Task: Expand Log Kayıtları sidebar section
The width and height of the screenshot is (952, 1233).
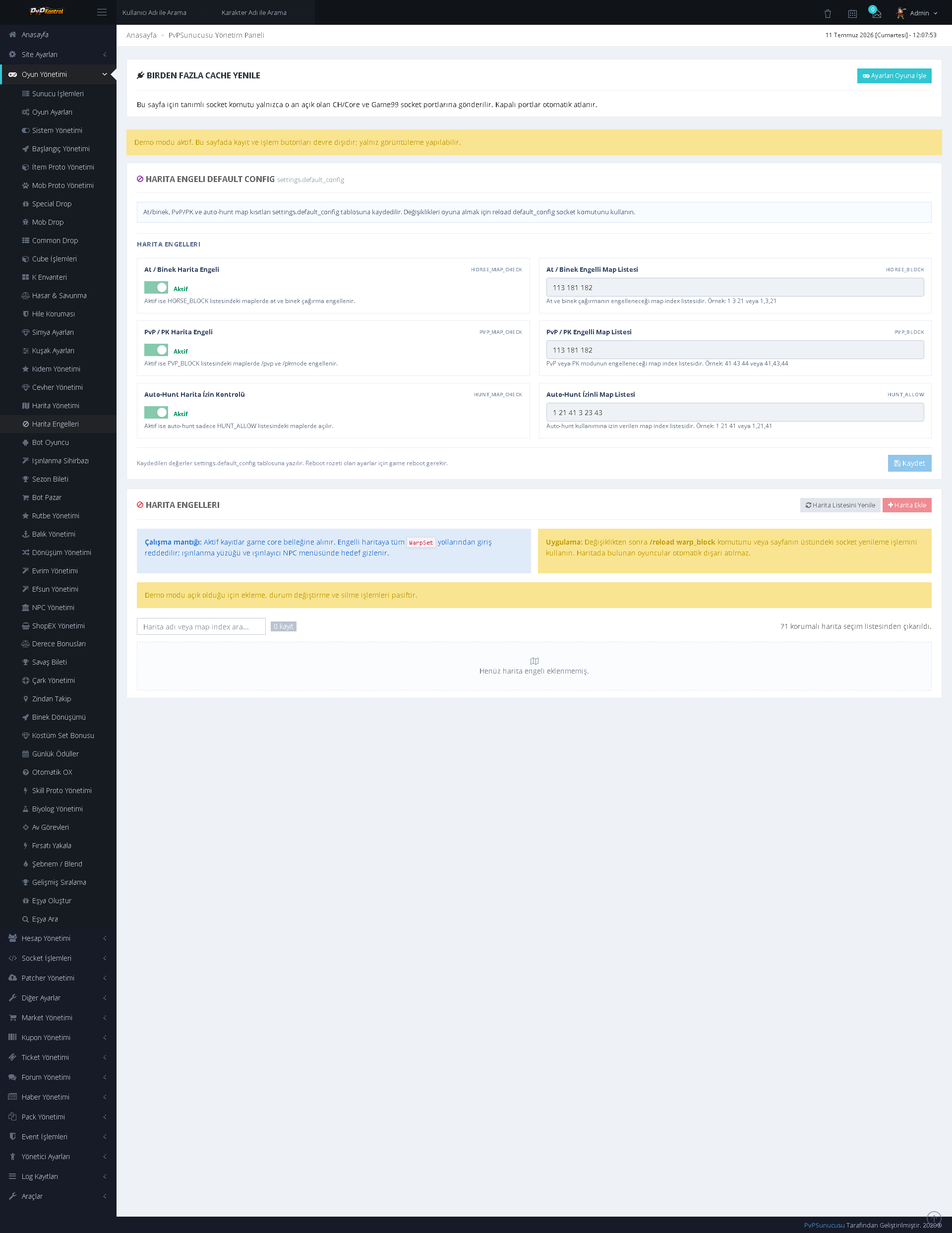Action: [x=58, y=1176]
